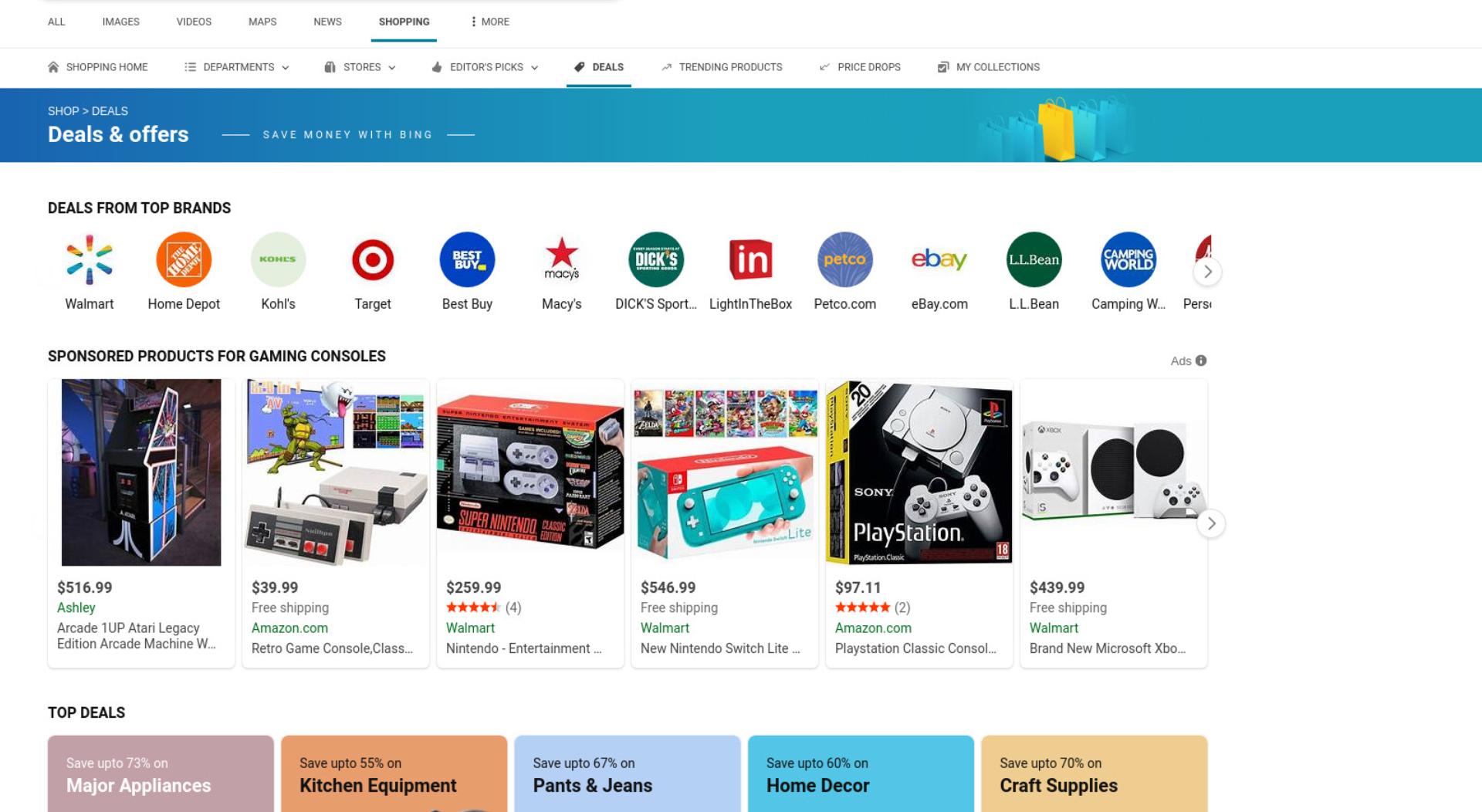Open Retro Game Console product title
This screenshot has width=1482, height=812.
332,648
